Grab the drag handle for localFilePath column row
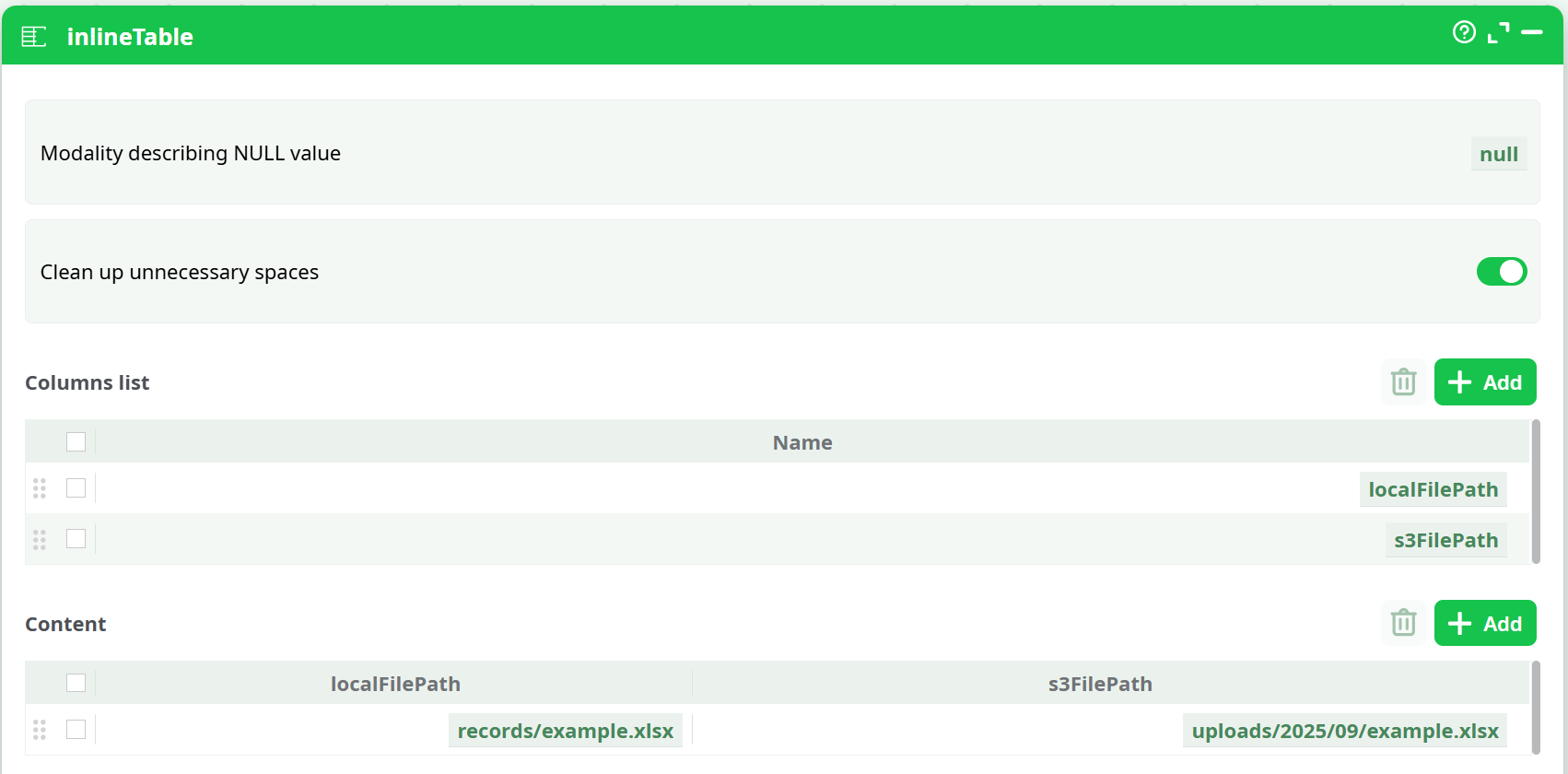The height and width of the screenshot is (774, 1568). click(x=40, y=488)
